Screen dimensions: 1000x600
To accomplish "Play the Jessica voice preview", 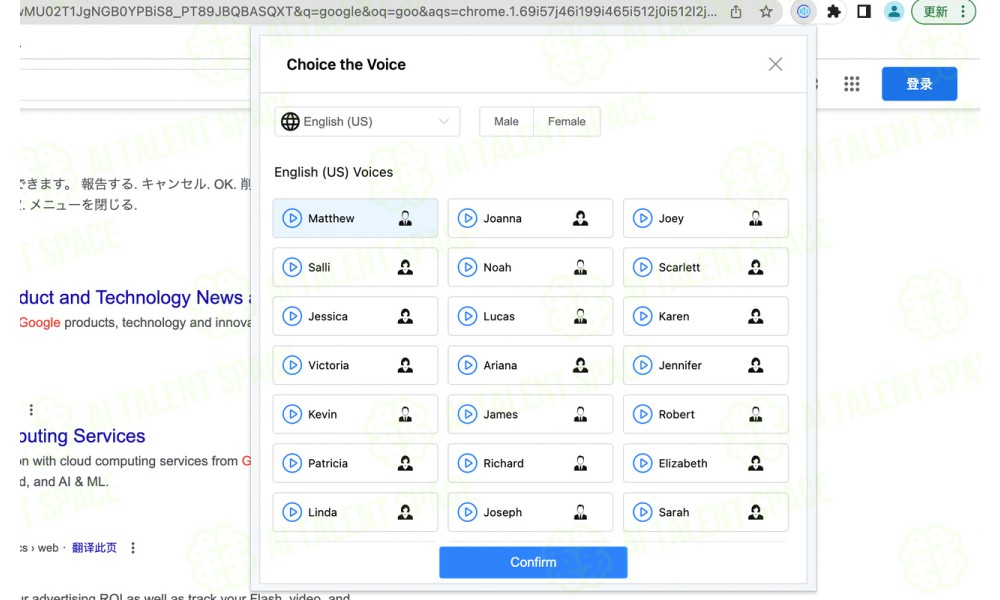I will coord(292,316).
